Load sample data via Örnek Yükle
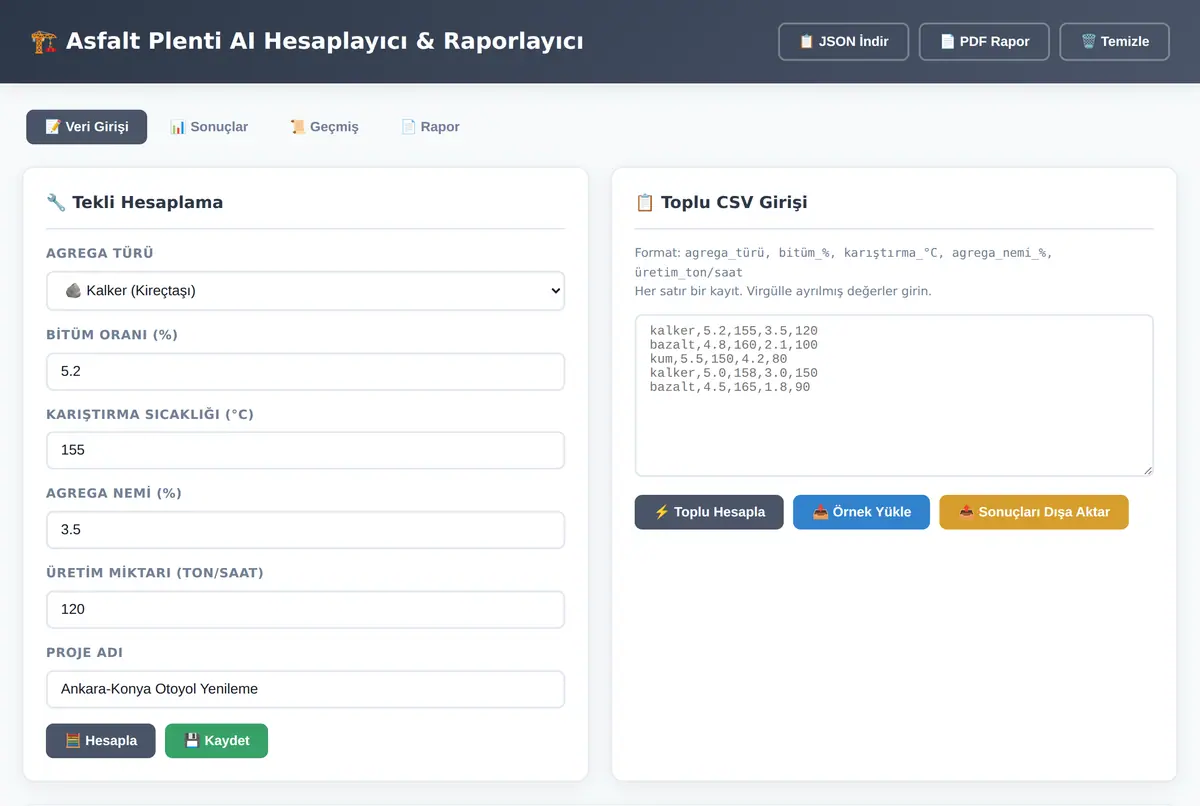Image resolution: width=1200 pixels, height=806 pixels. pyautogui.click(x=861, y=512)
